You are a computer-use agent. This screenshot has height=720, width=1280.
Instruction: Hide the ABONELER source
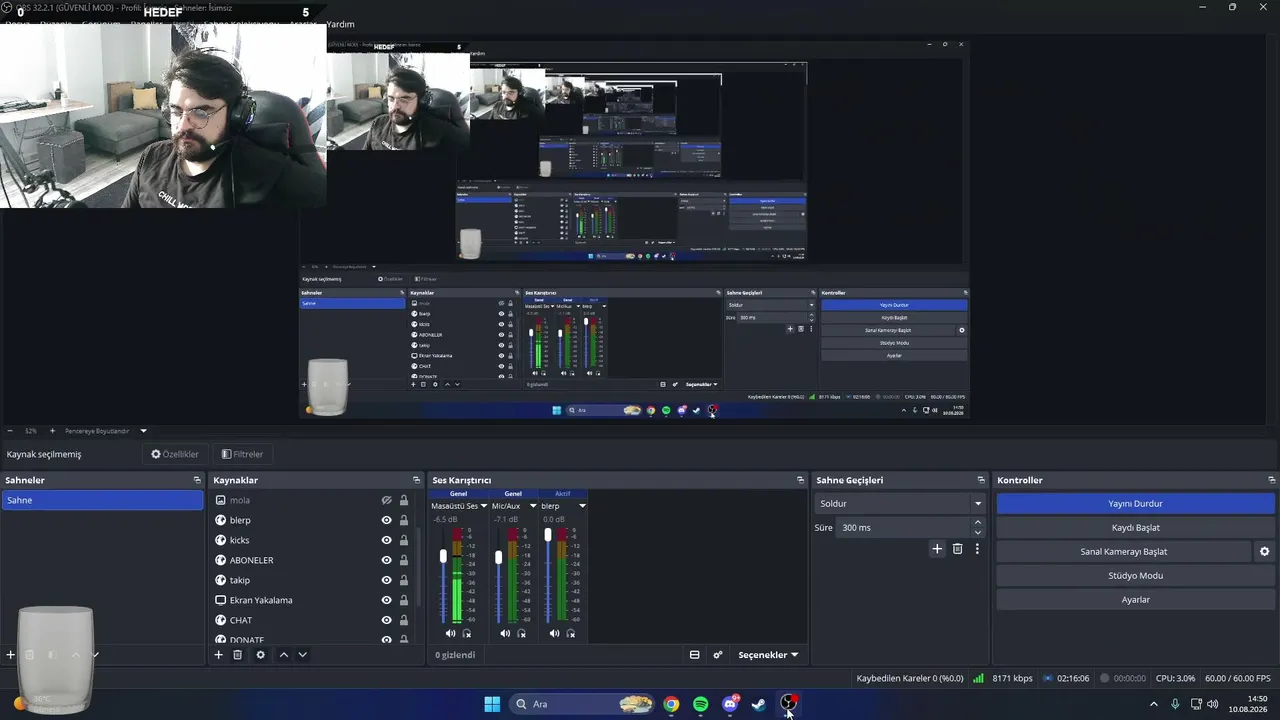tap(386, 560)
